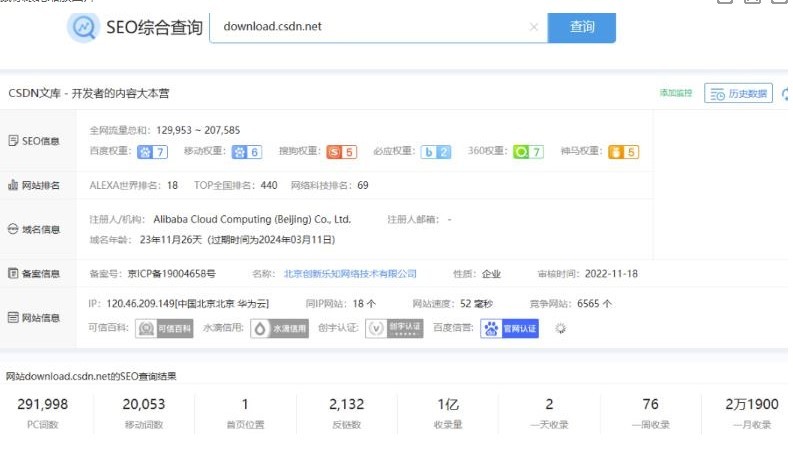Click the Bing weight 2 badge
The image size is (793, 450).
pyautogui.click(x=436, y=152)
